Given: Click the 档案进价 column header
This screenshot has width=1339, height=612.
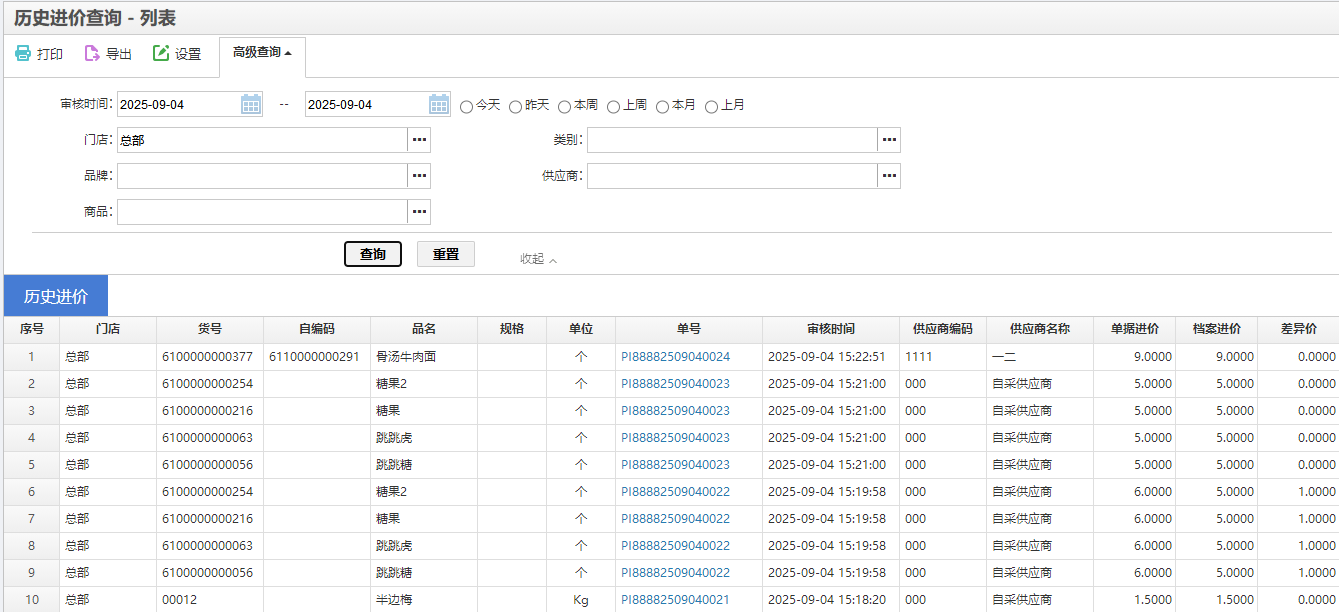Looking at the screenshot, I should [x=1217, y=330].
